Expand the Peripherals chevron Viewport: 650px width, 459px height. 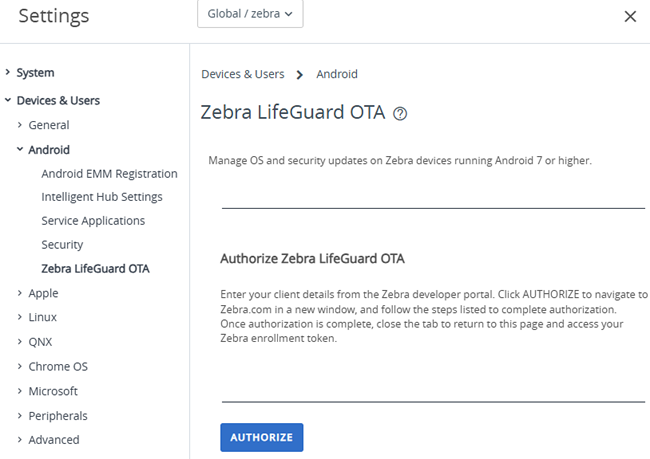point(19,415)
